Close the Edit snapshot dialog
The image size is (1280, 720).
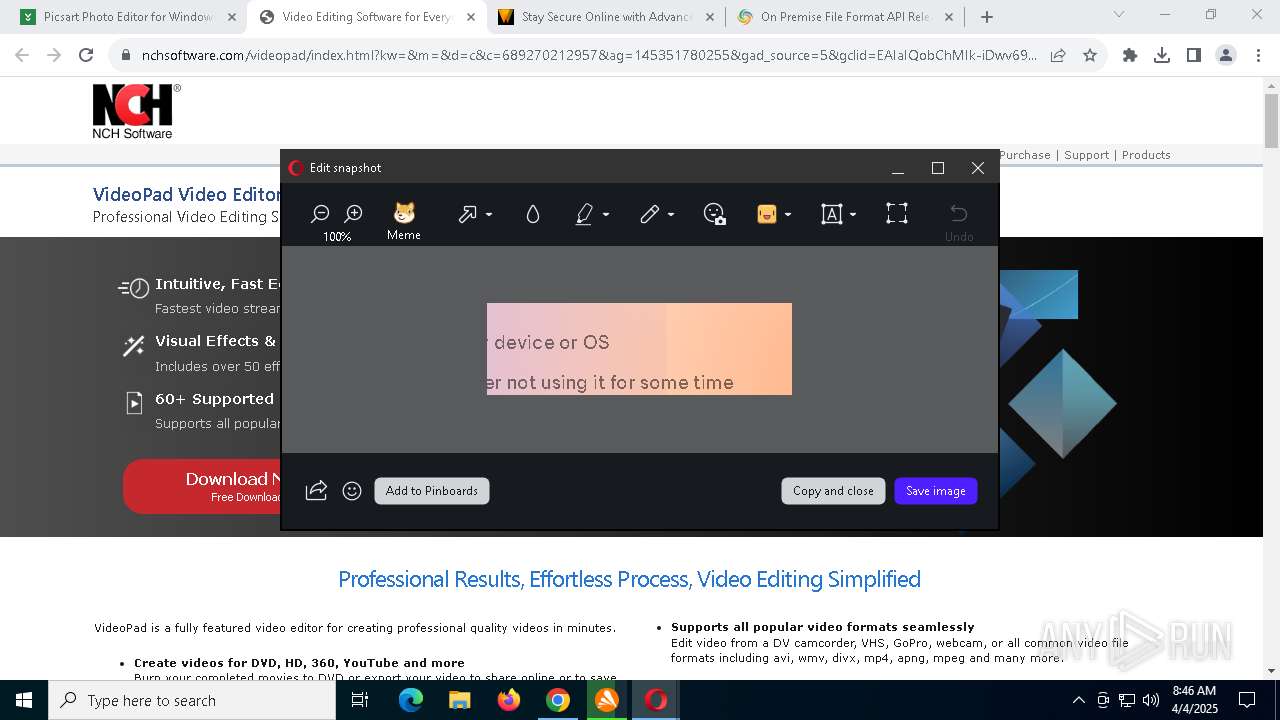pos(978,168)
